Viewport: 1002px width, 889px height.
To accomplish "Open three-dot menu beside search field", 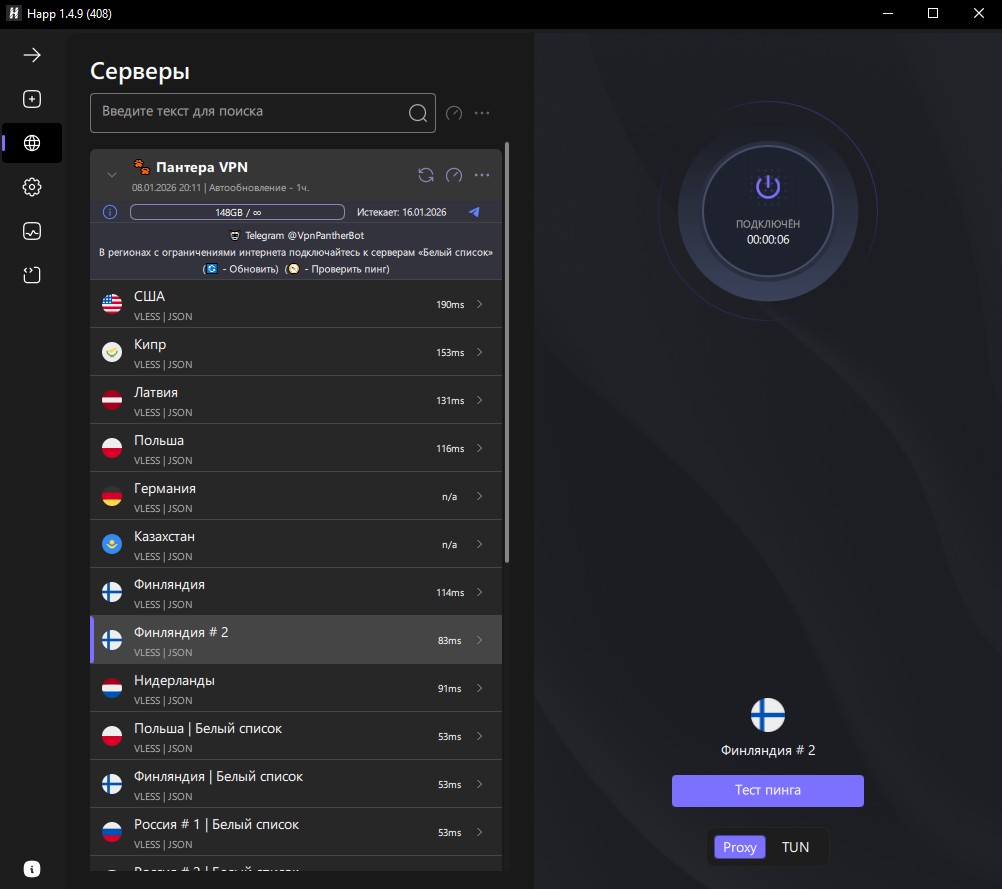I will click(482, 113).
